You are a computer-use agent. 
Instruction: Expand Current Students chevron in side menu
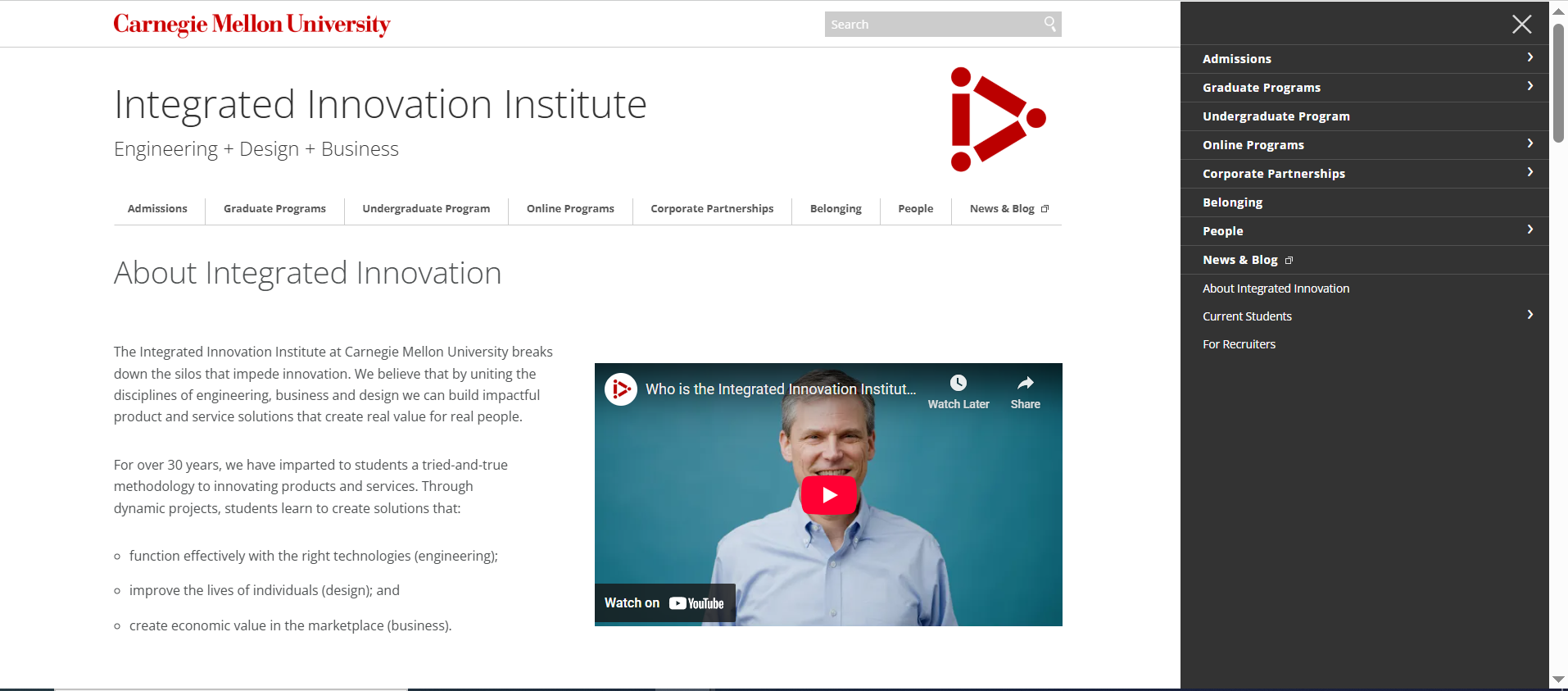coord(1529,315)
